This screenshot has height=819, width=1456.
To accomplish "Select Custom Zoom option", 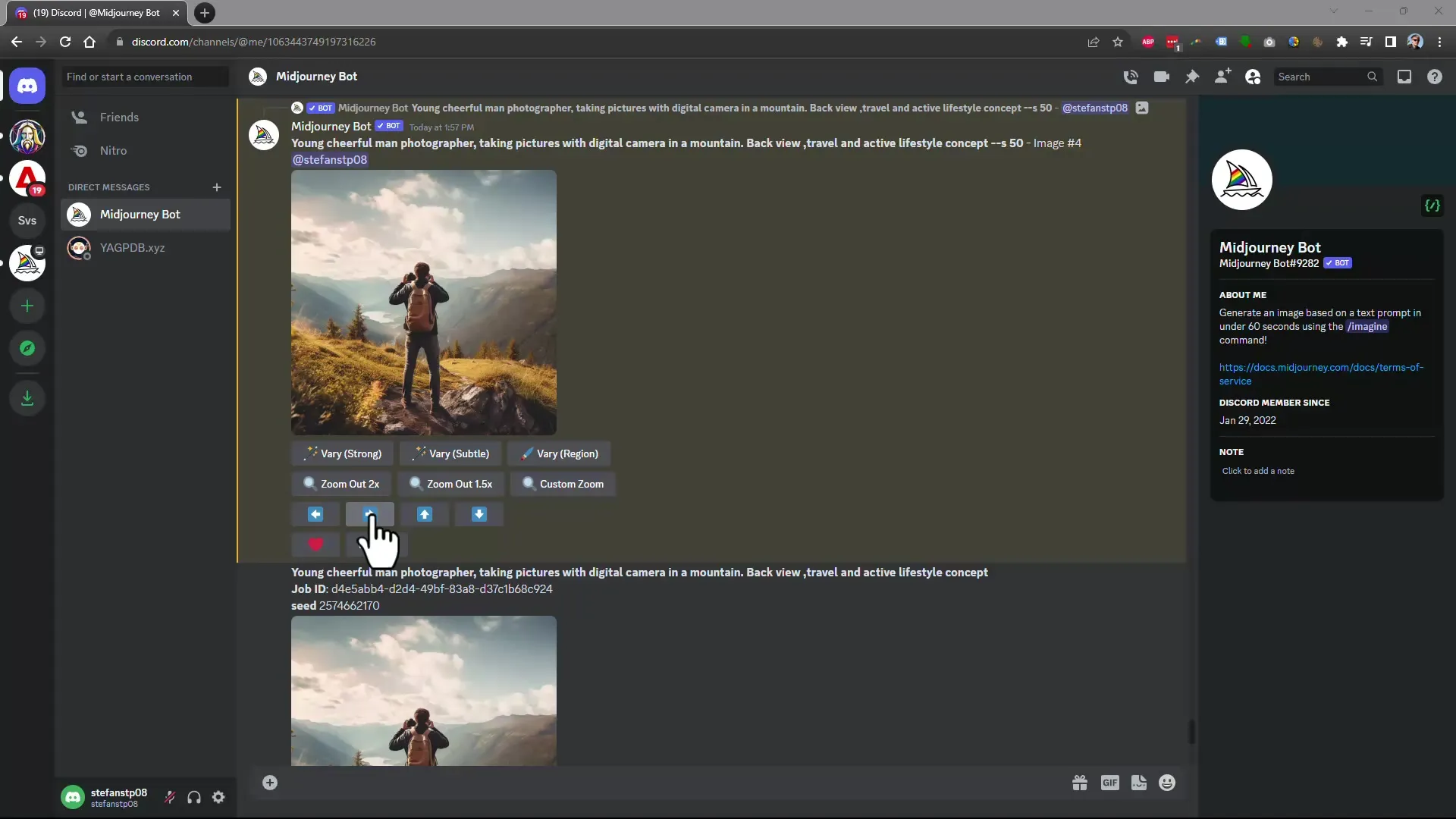I will coord(564,484).
